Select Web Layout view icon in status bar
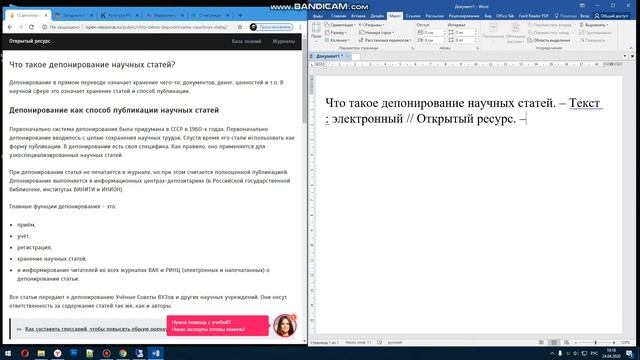Screen dimensions: 640x360 coord(567,342)
